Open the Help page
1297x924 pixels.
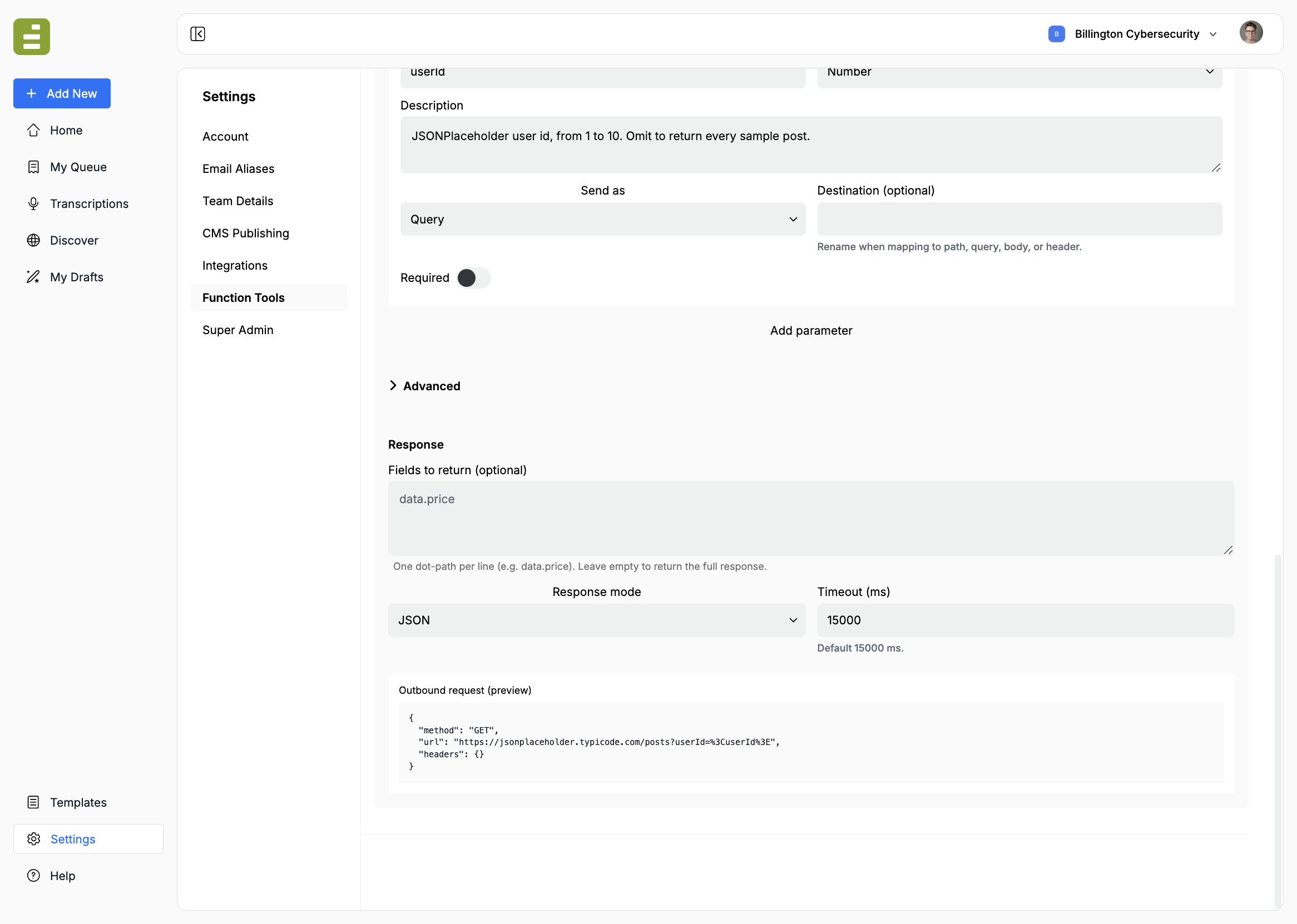coord(88,876)
